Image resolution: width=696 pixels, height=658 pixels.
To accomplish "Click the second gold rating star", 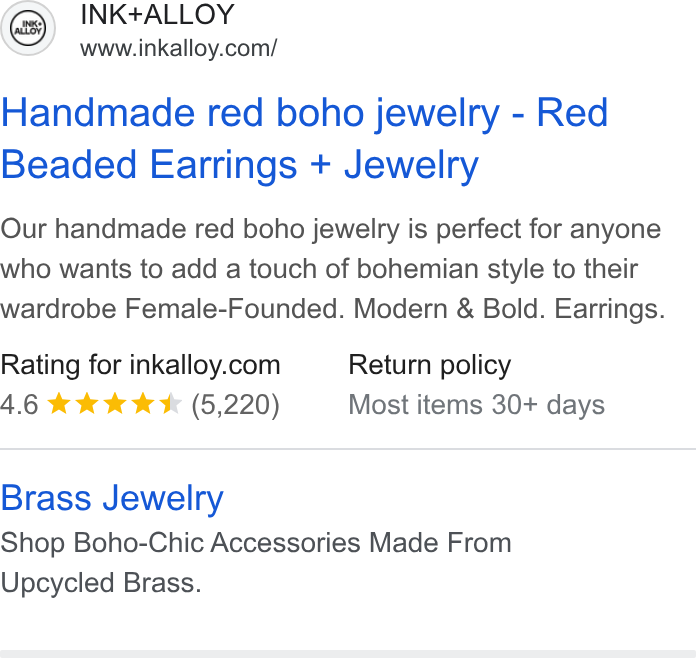I will tap(87, 404).
